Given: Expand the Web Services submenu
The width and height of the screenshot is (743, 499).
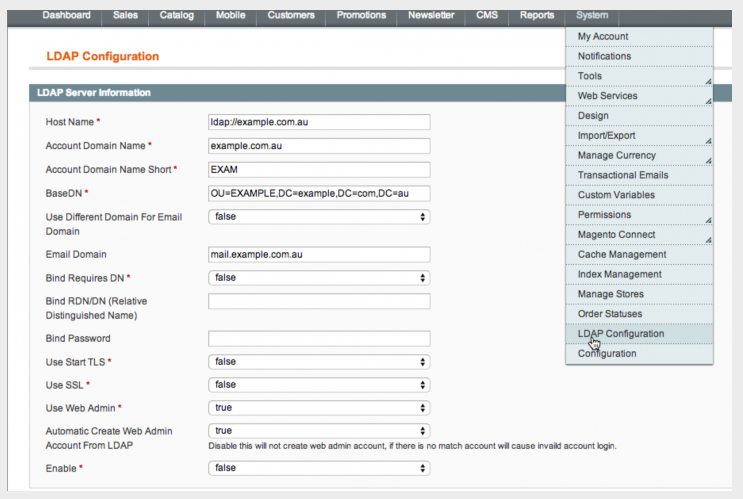Looking at the screenshot, I should click(x=639, y=96).
